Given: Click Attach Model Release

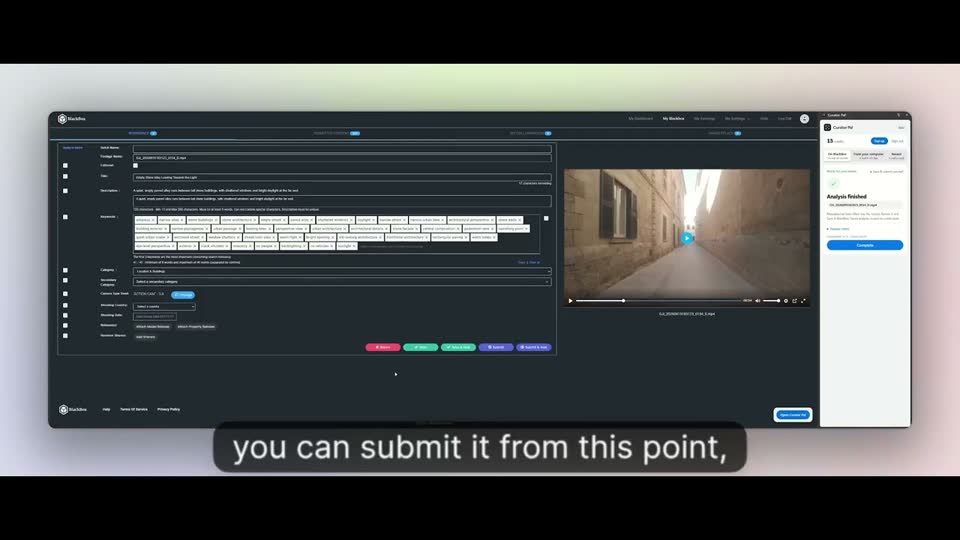Looking at the screenshot, I should (152, 327).
